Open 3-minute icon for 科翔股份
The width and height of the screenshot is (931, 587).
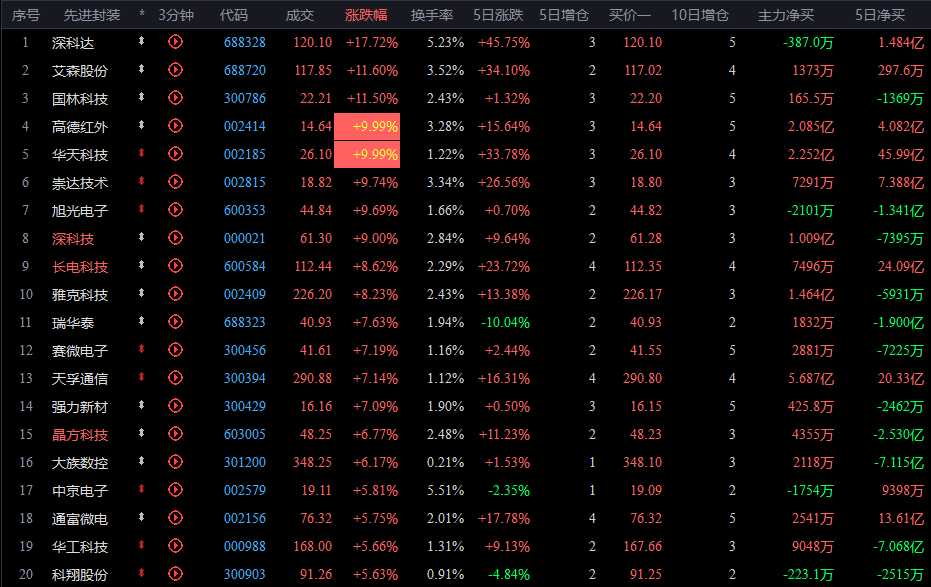[175, 573]
